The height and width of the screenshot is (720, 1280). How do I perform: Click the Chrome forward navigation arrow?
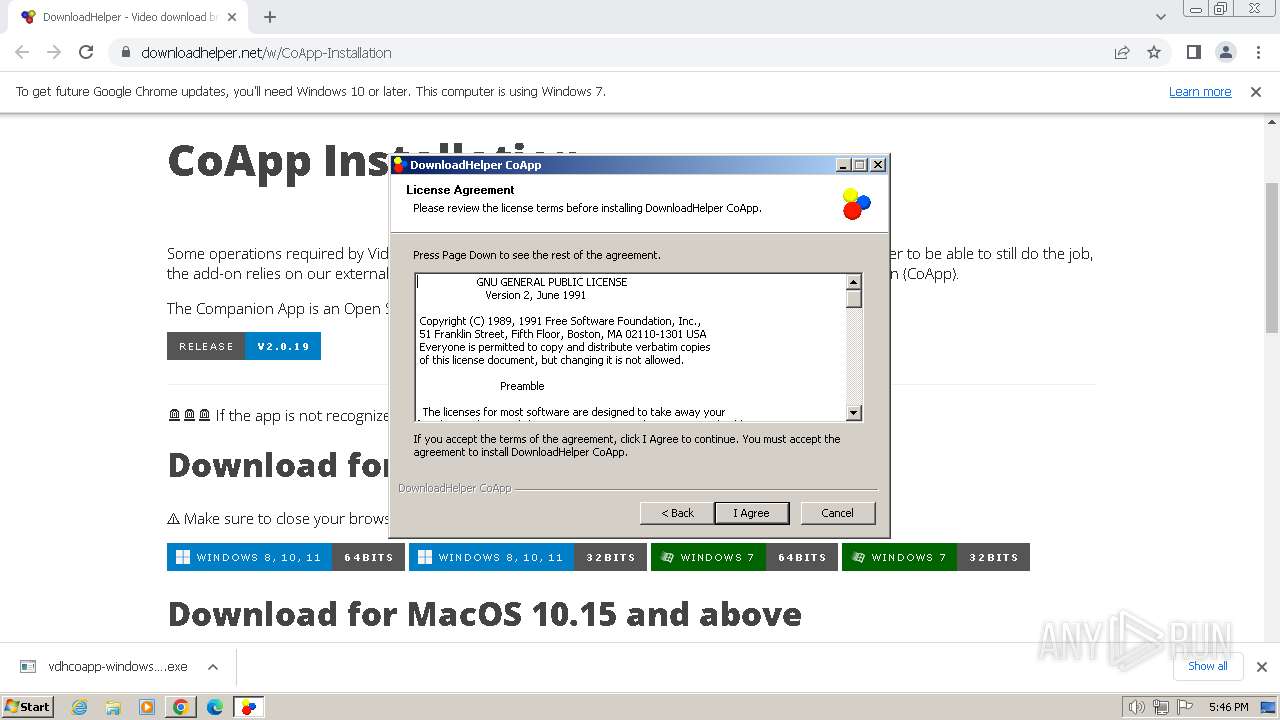tap(54, 53)
